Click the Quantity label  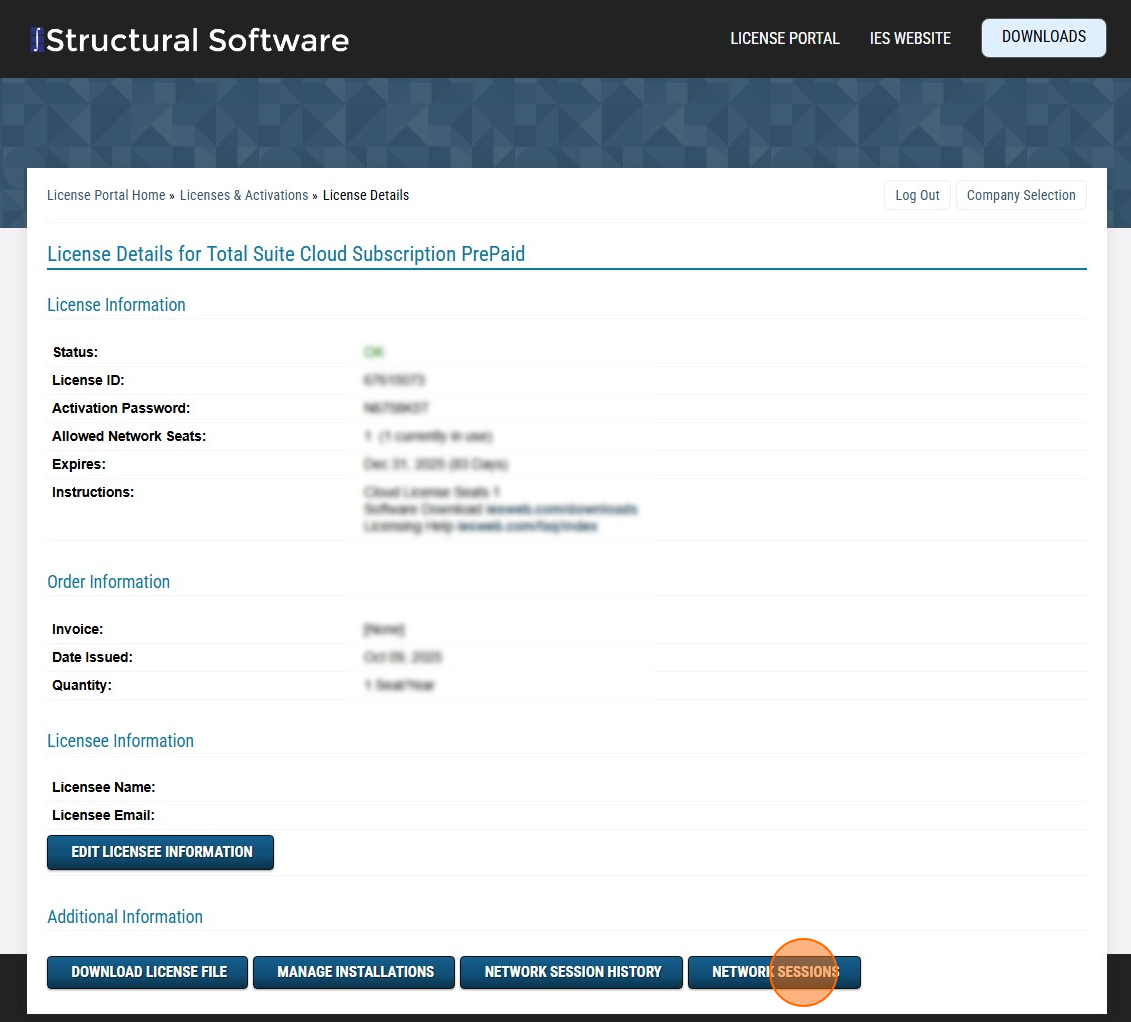pos(82,685)
